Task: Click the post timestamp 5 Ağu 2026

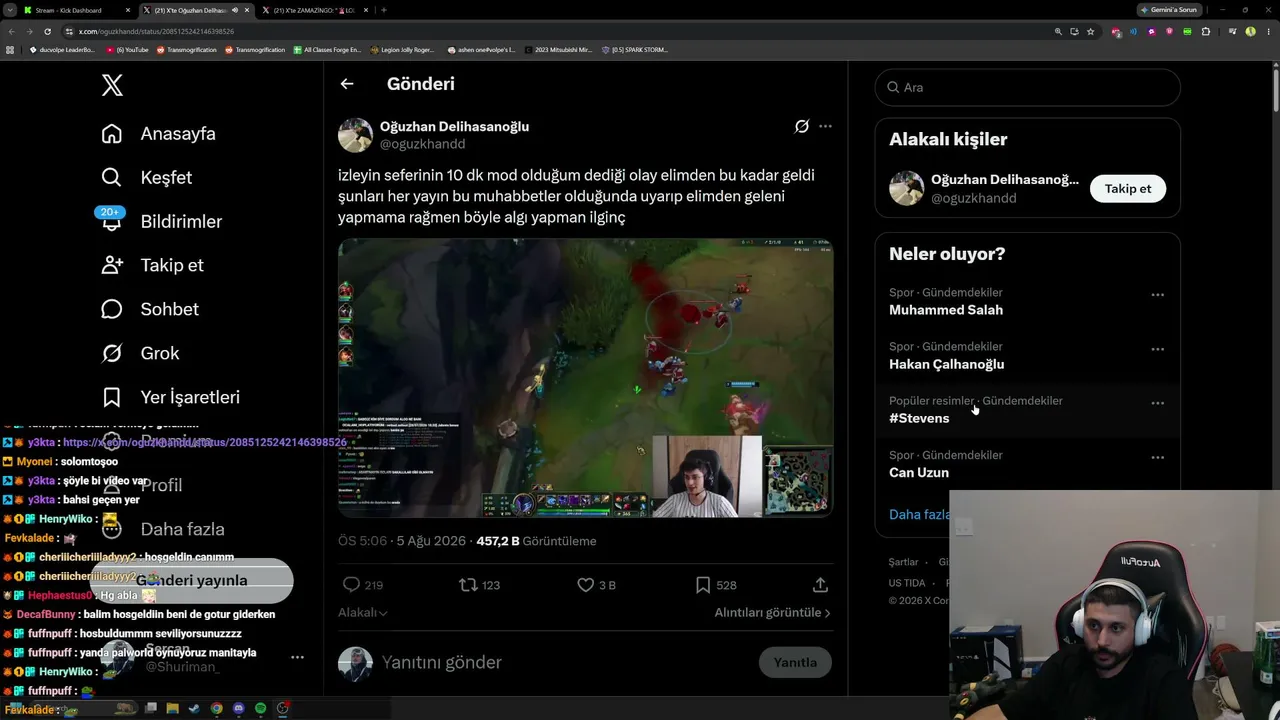Action: 431,541
